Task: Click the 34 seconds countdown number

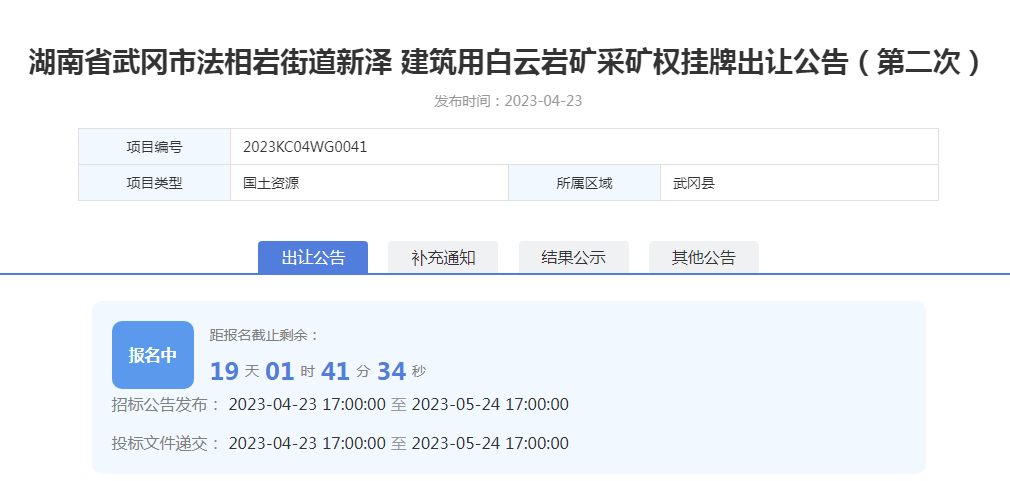Action: [391, 372]
